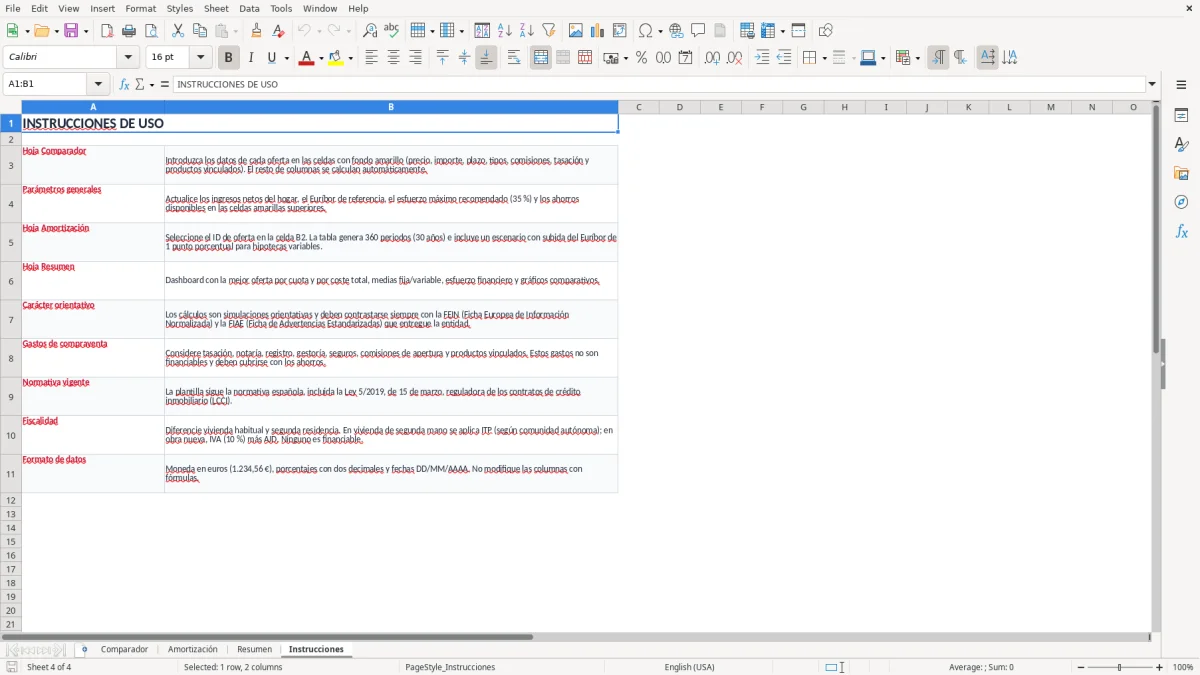Adjust the zoom slider

(1119, 667)
